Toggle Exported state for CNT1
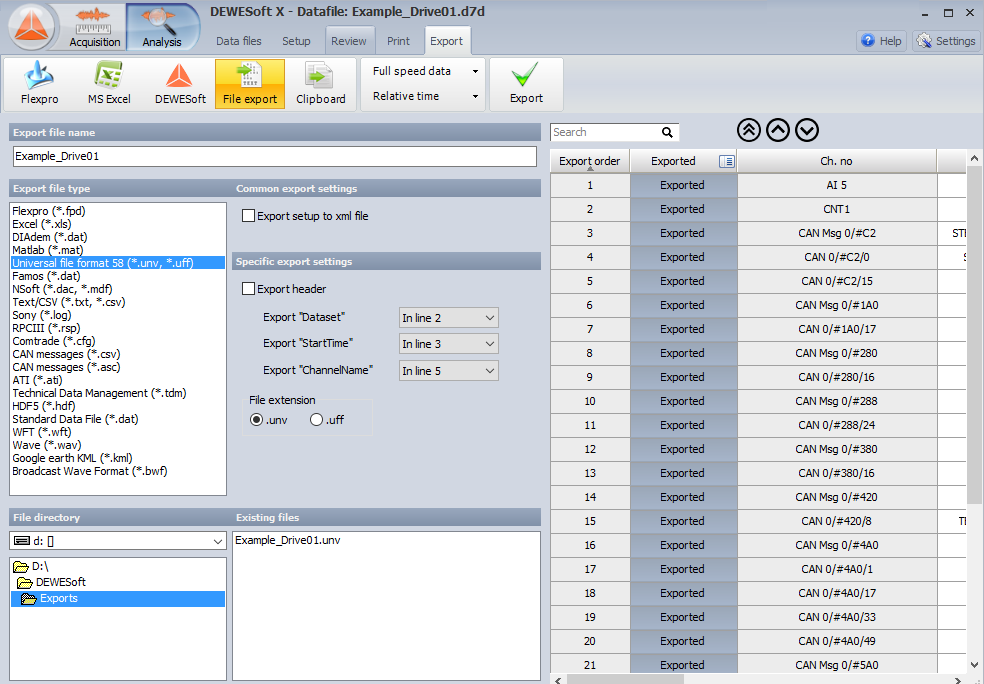 coord(683,209)
